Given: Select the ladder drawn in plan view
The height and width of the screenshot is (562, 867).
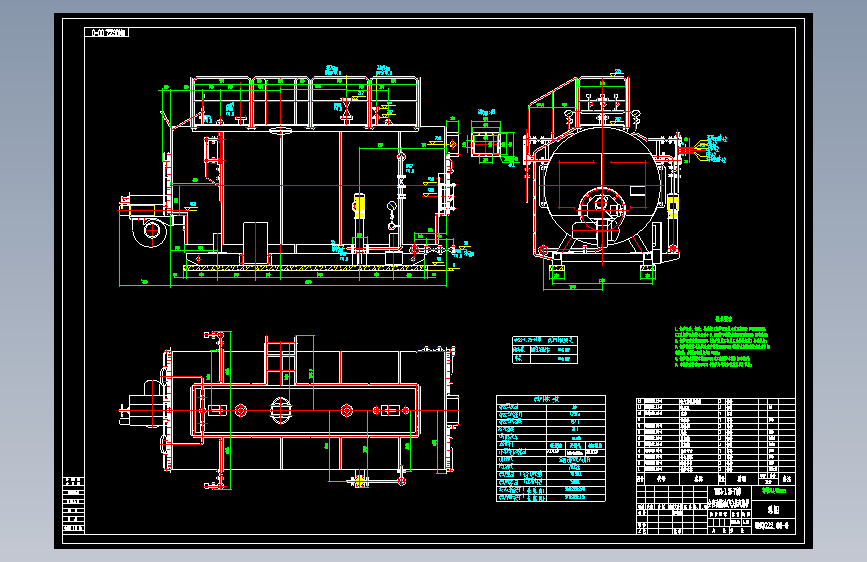Looking at the screenshot, I should tap(280, 360).
